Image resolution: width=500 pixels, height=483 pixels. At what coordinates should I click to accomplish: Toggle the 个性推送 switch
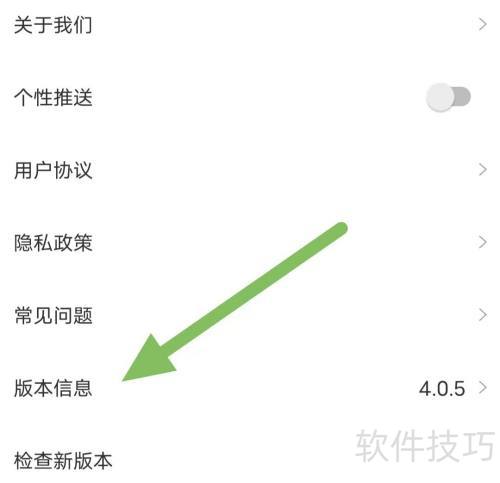448,97
